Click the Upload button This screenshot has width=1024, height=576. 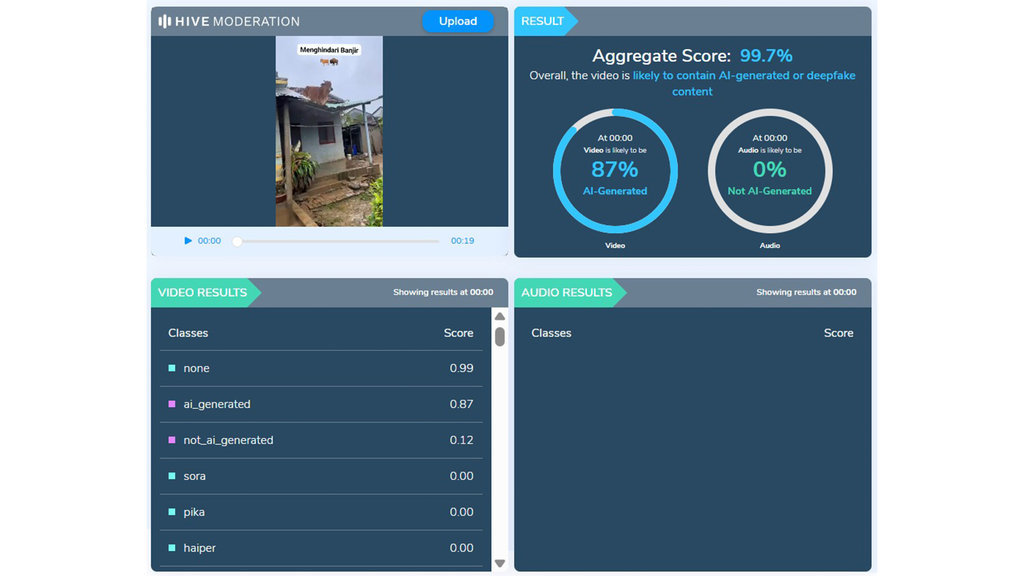[457, 21]
